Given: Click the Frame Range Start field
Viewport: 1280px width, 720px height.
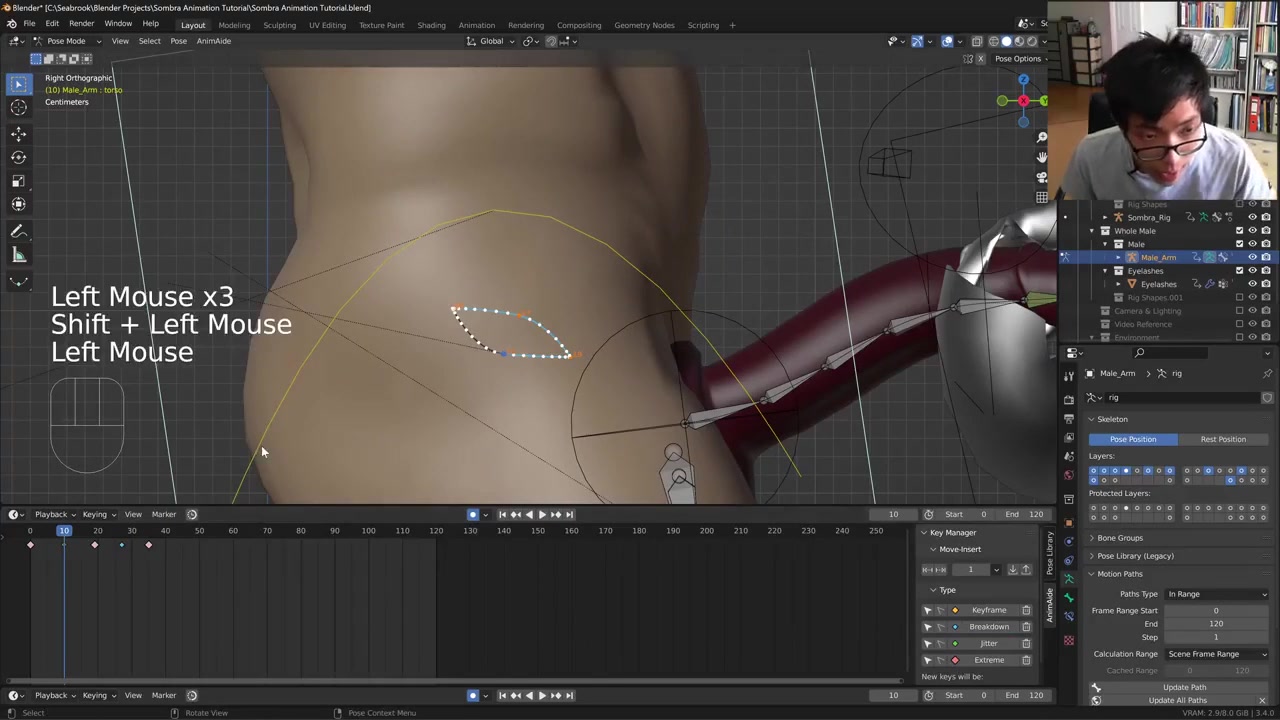Looking at the screenshot, I should tap(1215, 610).
